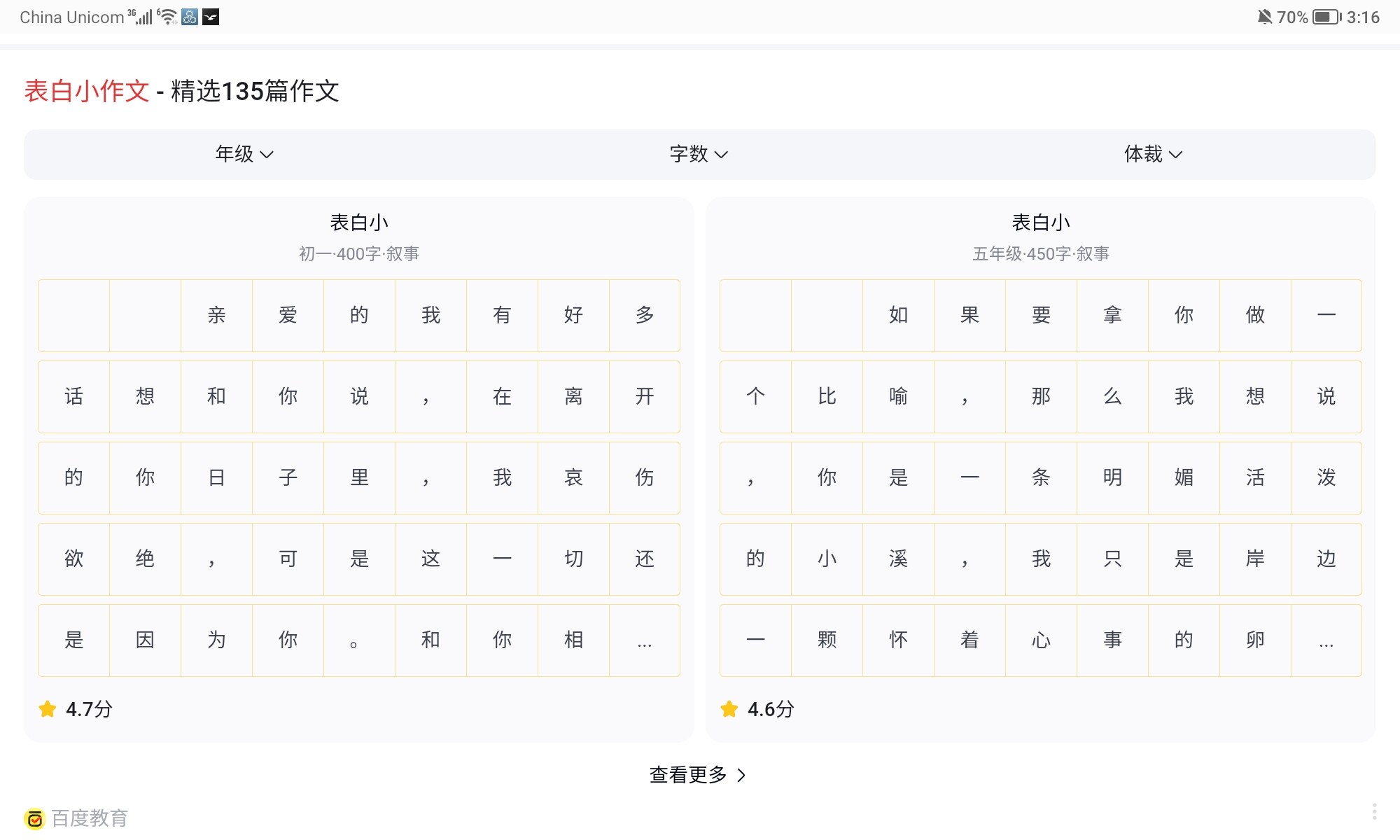Viewport: 1400px width, 840px height.
Task: Expand the 体裁 genre filter dropdown
Action: pyautogui.click(x=1152, y=154)
